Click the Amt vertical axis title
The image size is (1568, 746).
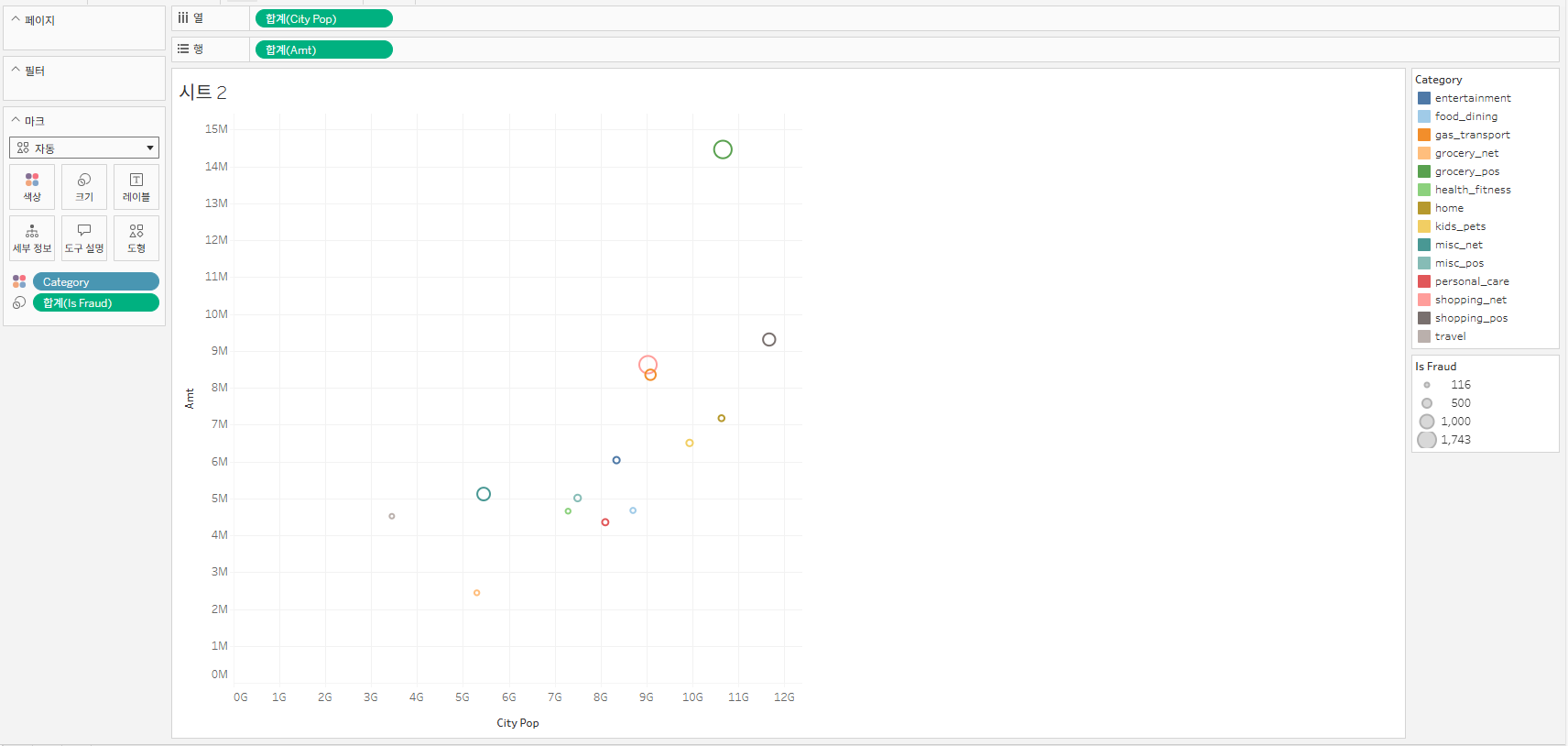190,399
